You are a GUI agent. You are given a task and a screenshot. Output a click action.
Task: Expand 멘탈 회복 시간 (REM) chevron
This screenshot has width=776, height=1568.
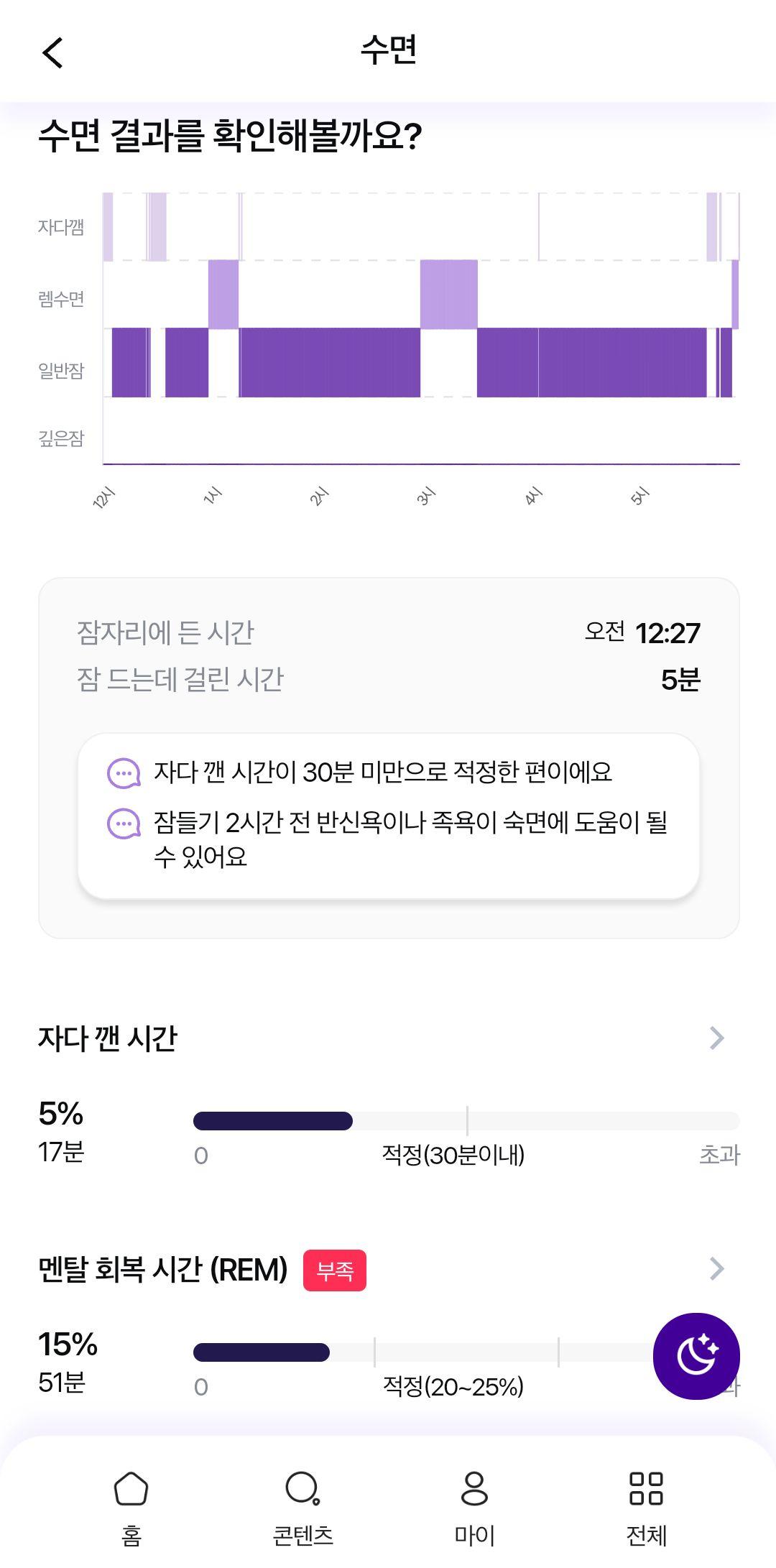tap(716, 1269)
